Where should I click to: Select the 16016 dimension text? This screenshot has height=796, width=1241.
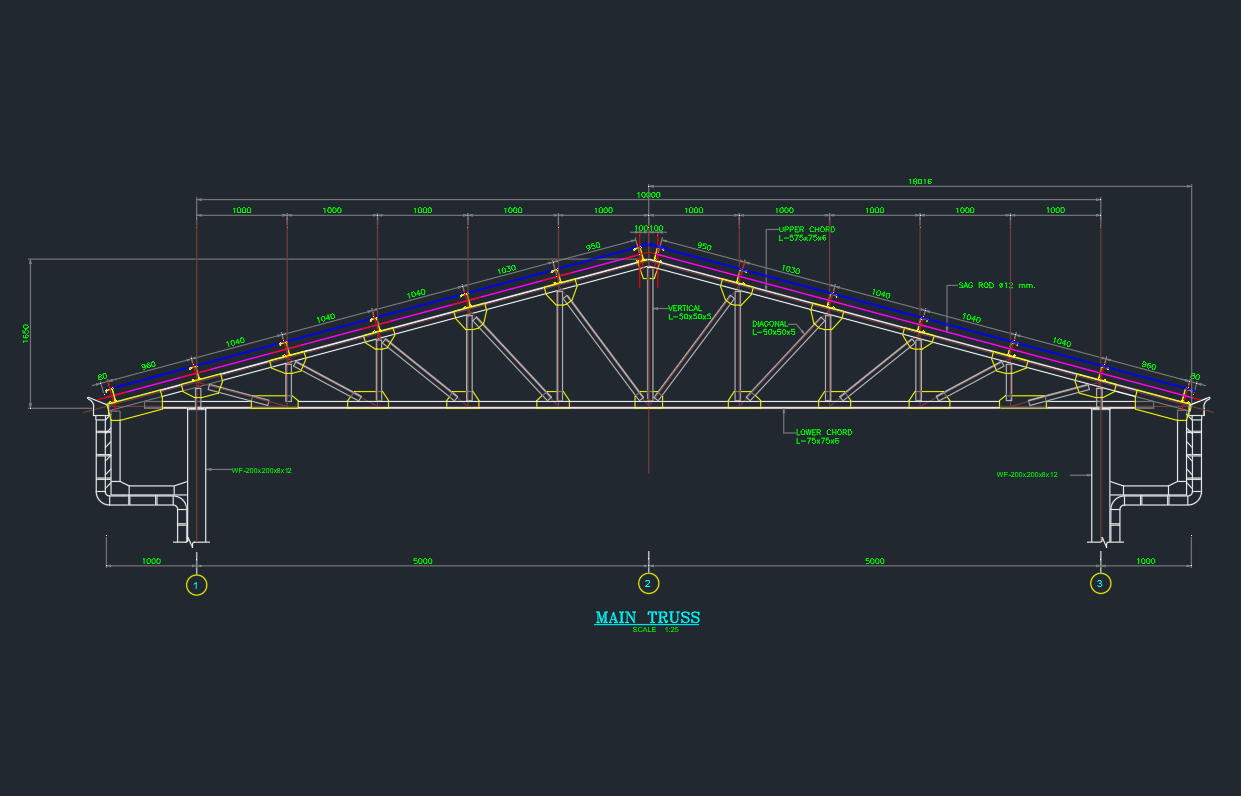click(x=920, y=182)
